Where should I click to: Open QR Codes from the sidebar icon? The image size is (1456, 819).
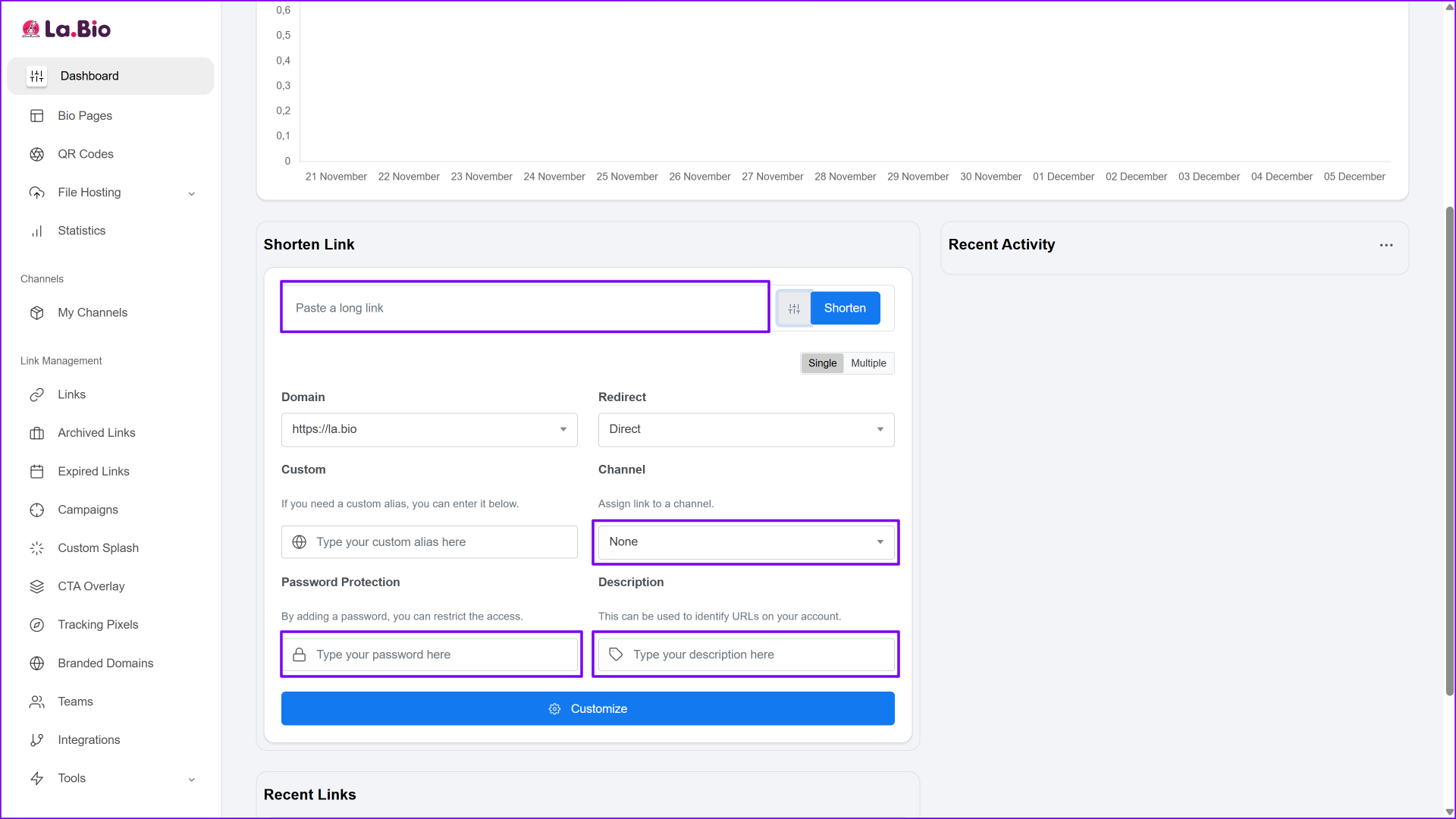[36, 154]
